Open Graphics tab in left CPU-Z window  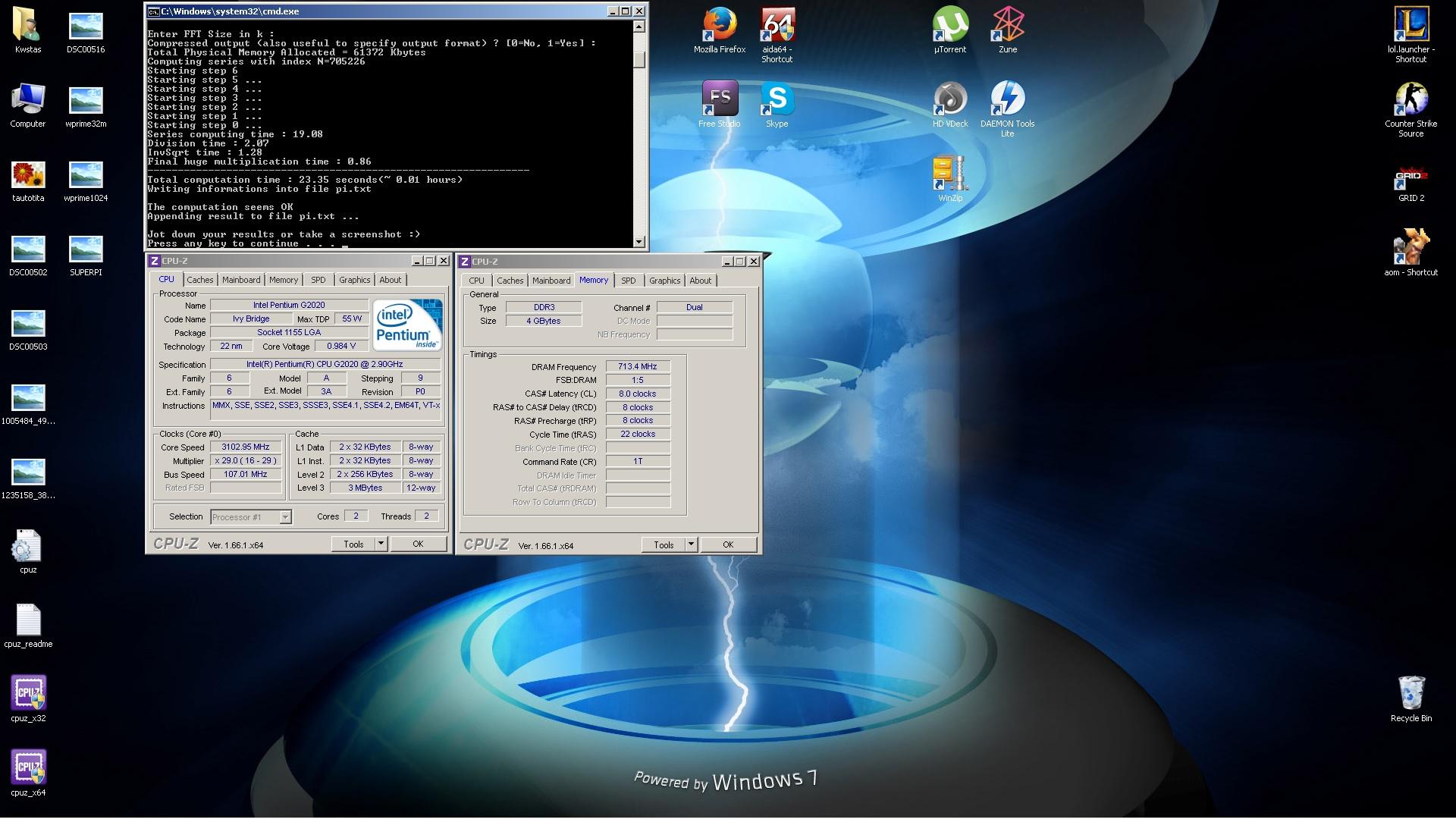pos(355,280)
